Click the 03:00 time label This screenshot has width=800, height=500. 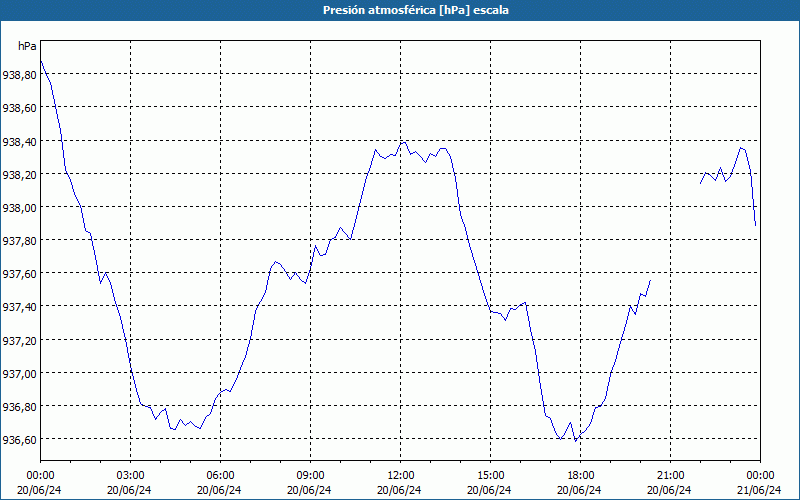click(x=130, y=475)
